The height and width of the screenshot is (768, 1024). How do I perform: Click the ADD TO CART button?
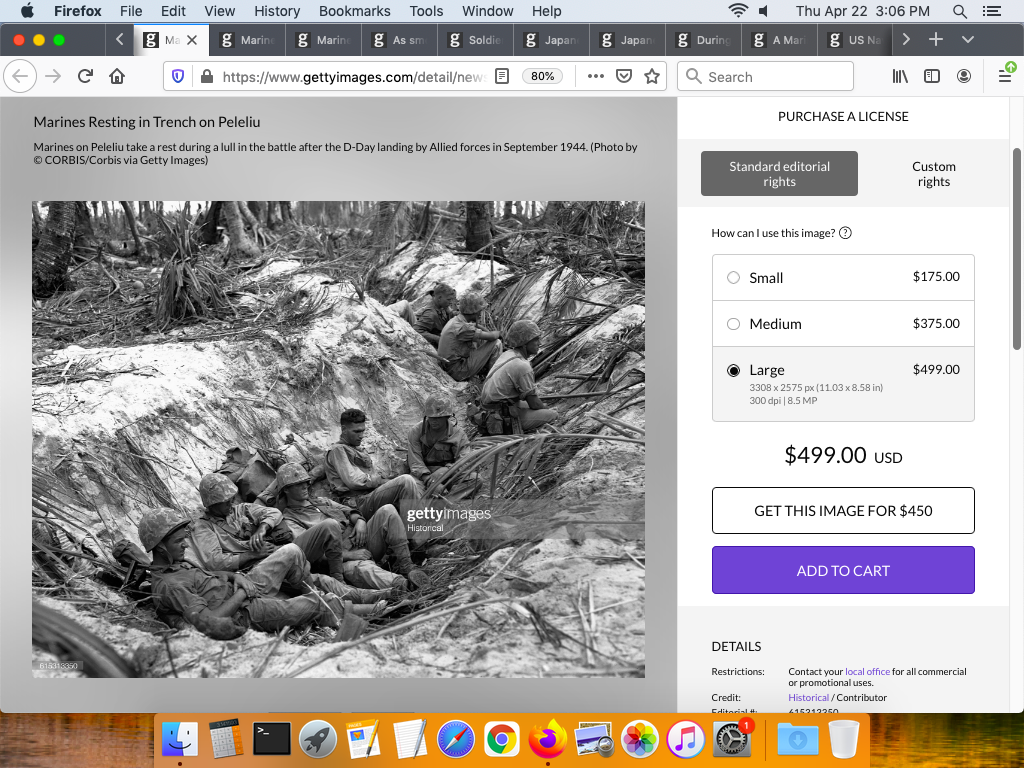pyautogui.click(x=843, y=570)
